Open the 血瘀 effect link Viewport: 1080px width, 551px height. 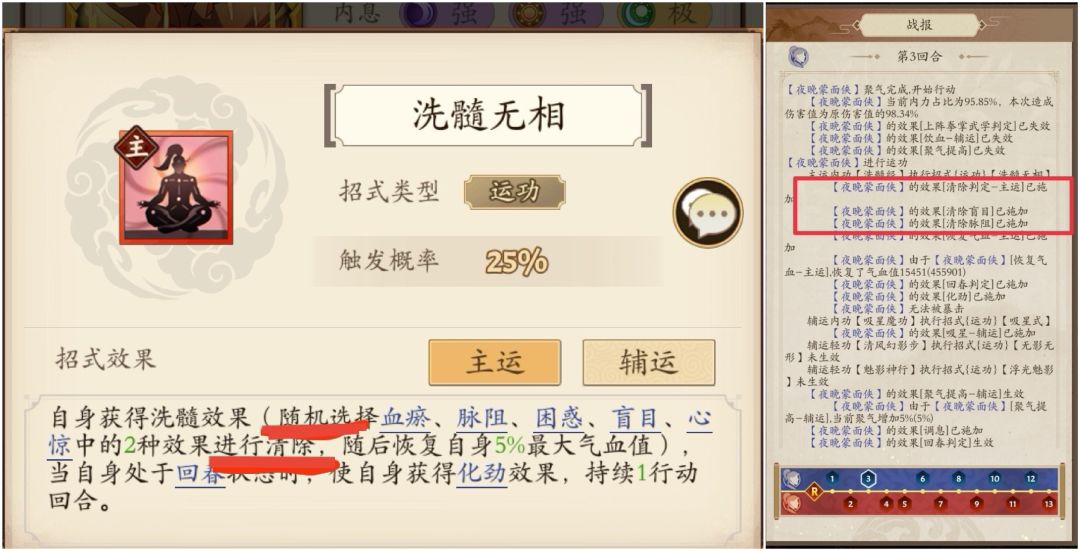click(405, 418)
